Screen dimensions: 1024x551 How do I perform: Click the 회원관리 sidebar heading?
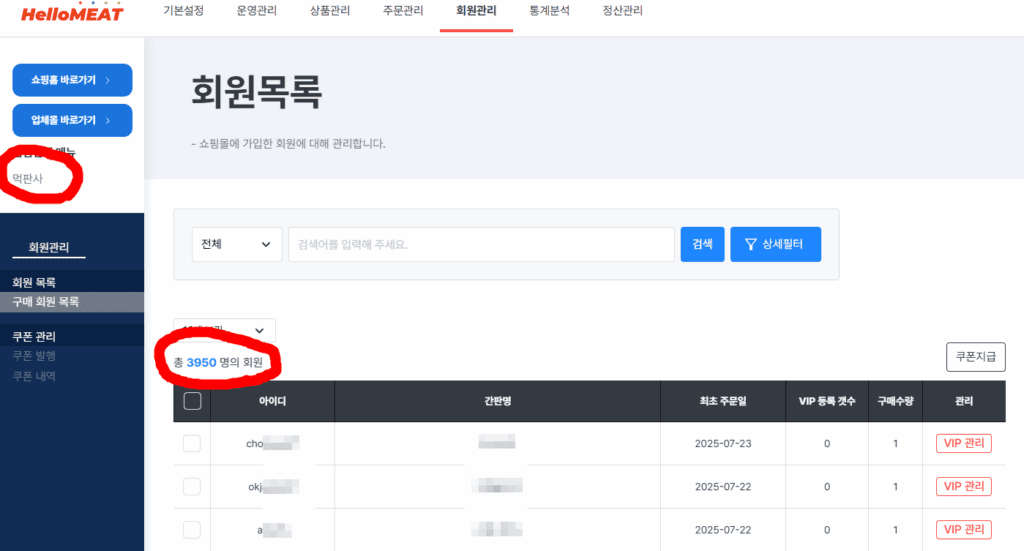coord(48,247)
